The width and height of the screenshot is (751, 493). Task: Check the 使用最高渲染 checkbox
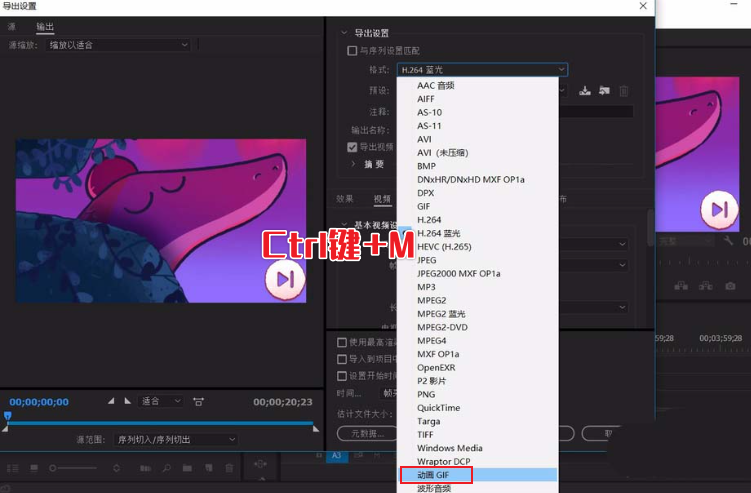click(x=342, y=342)
